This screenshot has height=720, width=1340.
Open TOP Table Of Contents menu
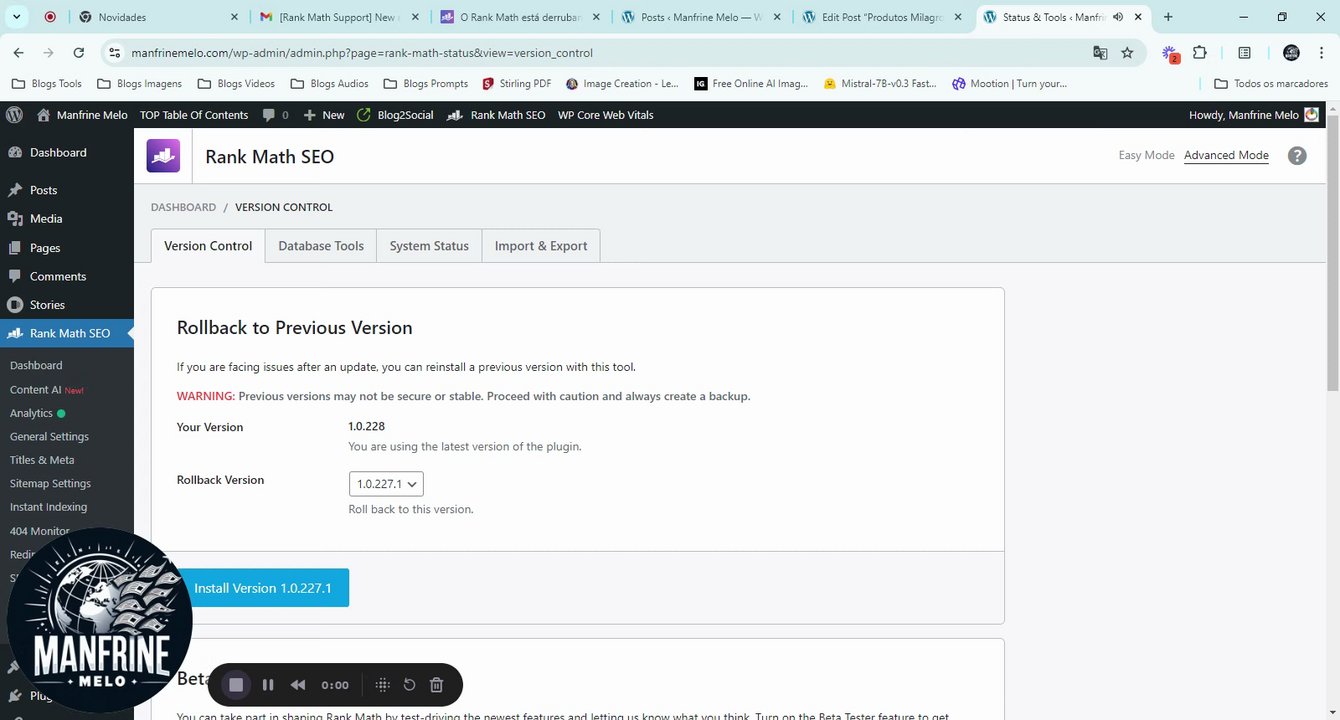point(194,115)
